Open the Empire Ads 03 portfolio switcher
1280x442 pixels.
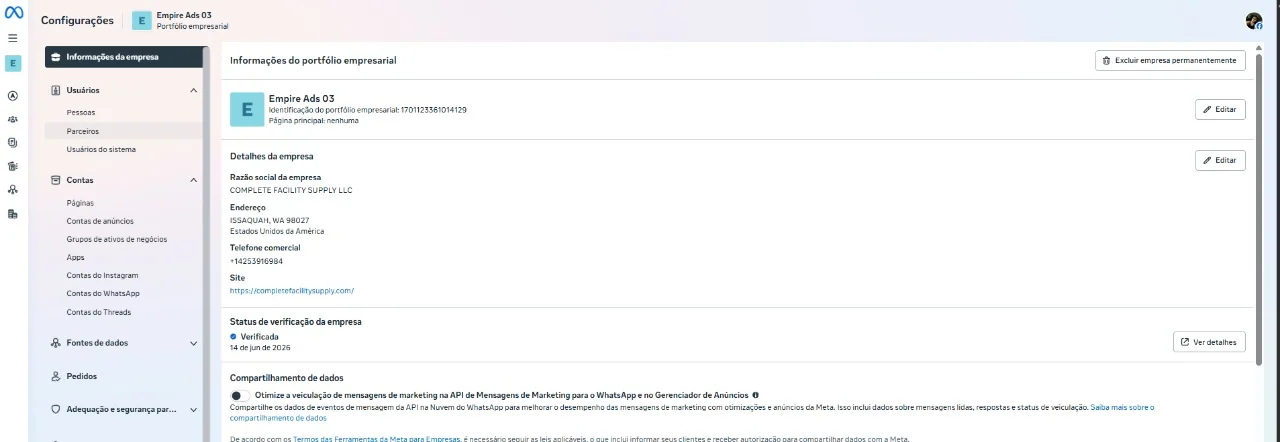point(180,21)
